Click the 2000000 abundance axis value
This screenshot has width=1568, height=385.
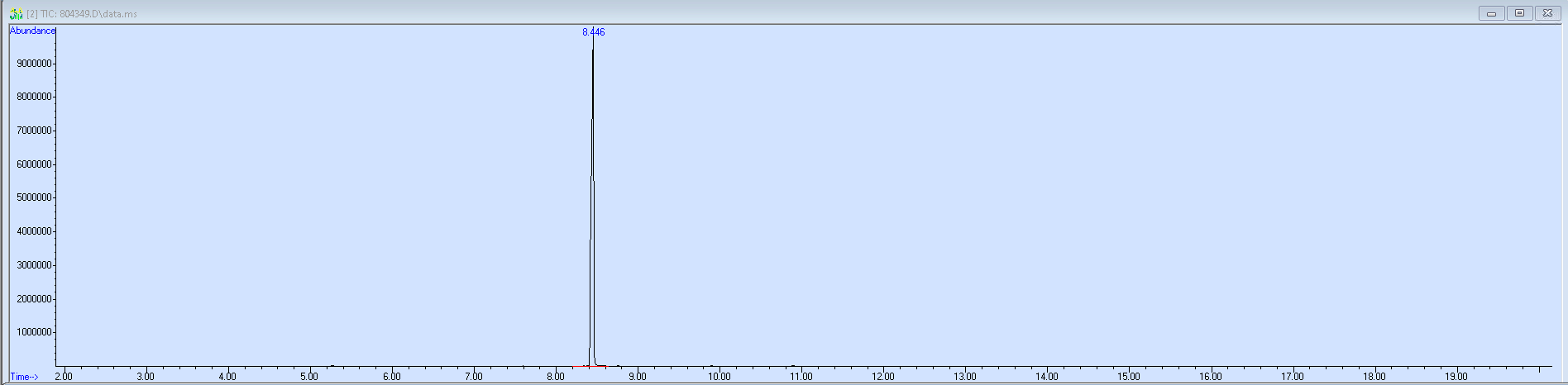point(35,299)
